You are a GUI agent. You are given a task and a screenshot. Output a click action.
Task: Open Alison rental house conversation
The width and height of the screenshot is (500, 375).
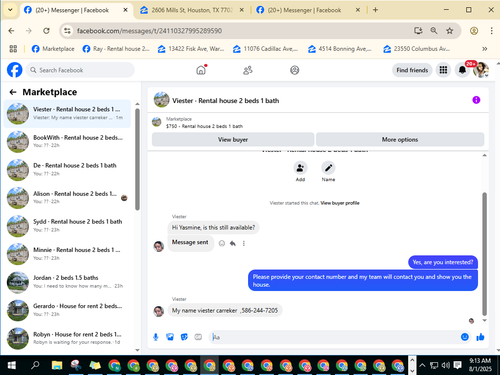67,198
